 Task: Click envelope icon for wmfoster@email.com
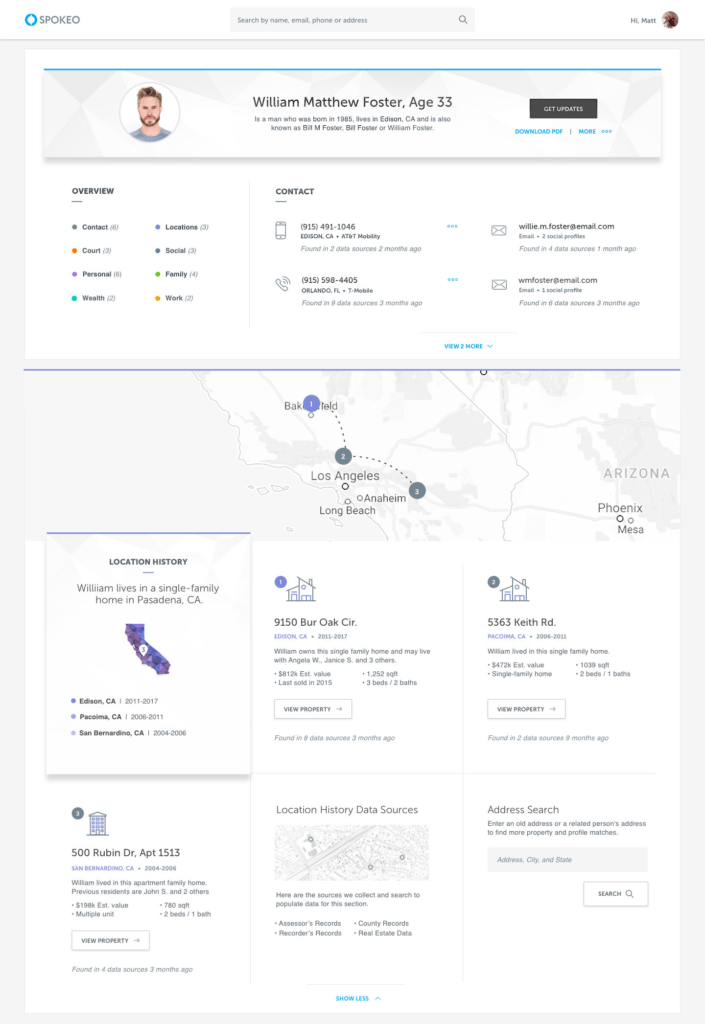(499, 285)
